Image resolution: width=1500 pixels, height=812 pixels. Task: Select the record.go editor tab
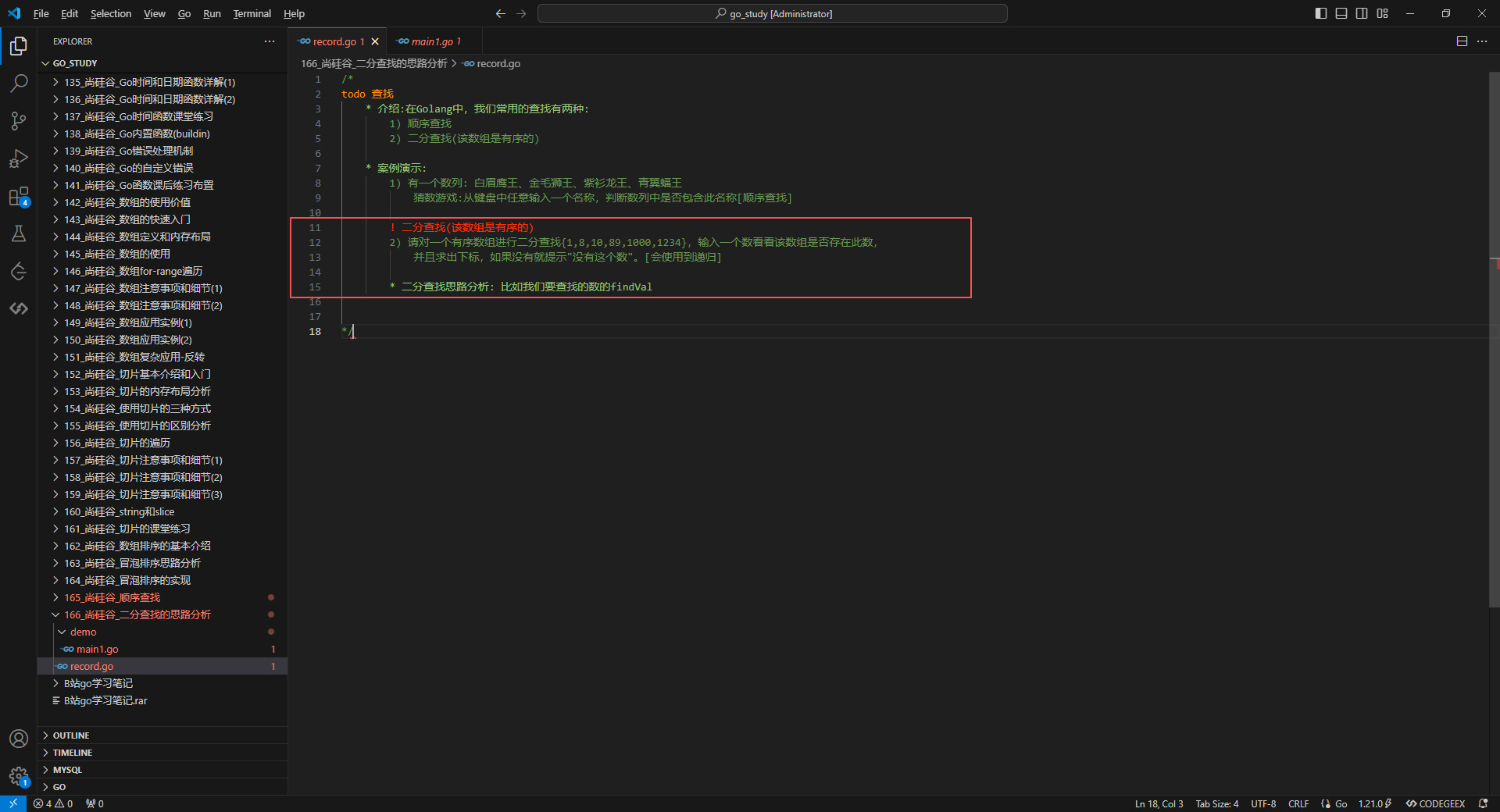tap(338, 41)
